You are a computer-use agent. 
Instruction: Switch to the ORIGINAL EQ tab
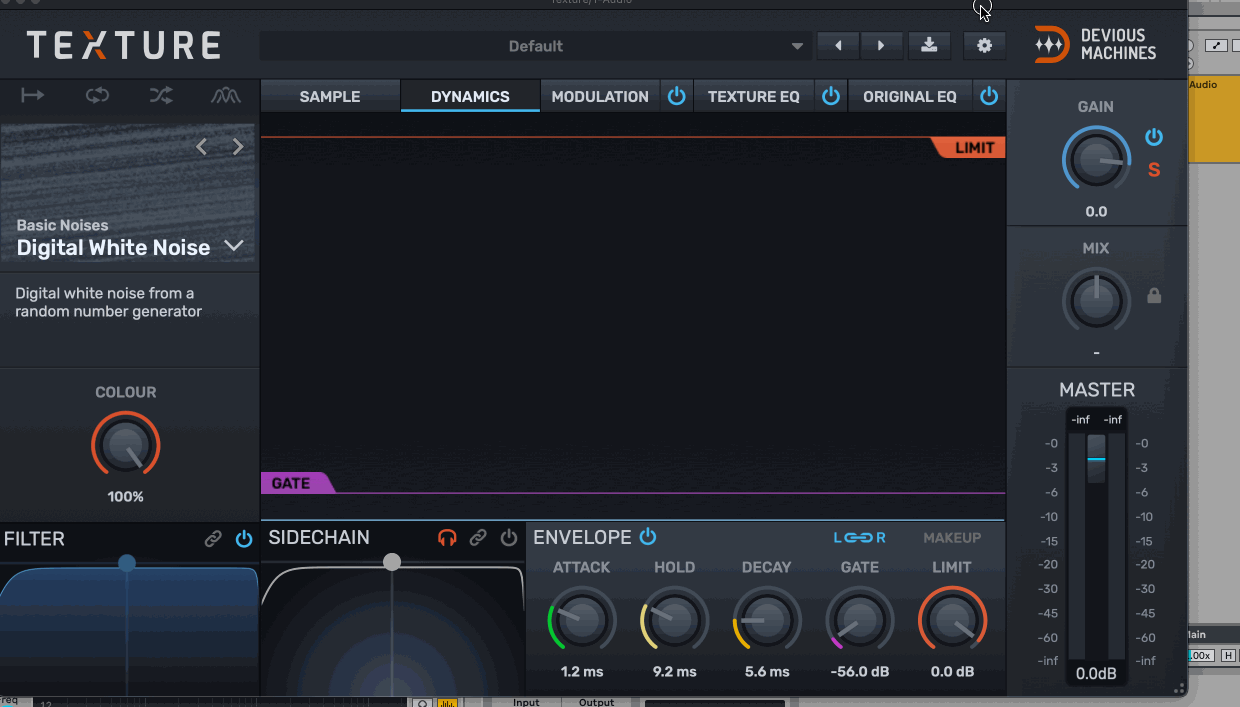point(910,96)
